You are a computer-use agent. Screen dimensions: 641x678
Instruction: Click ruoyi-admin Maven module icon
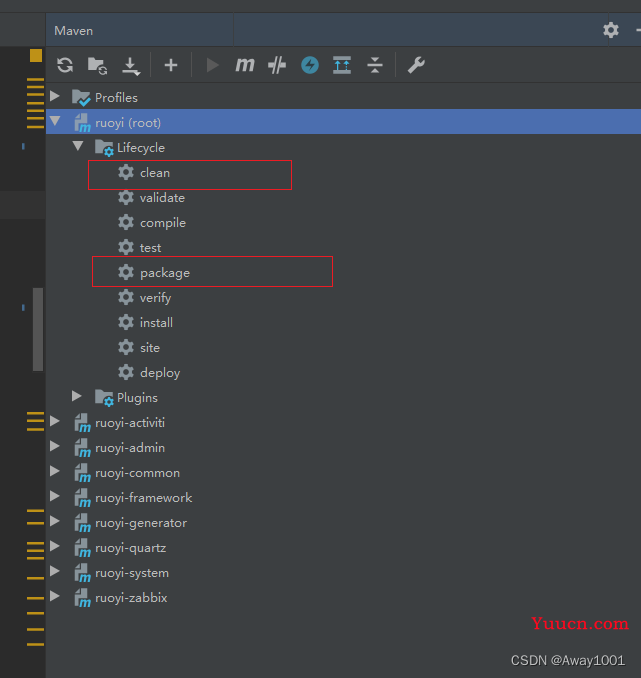pos(82,448)
